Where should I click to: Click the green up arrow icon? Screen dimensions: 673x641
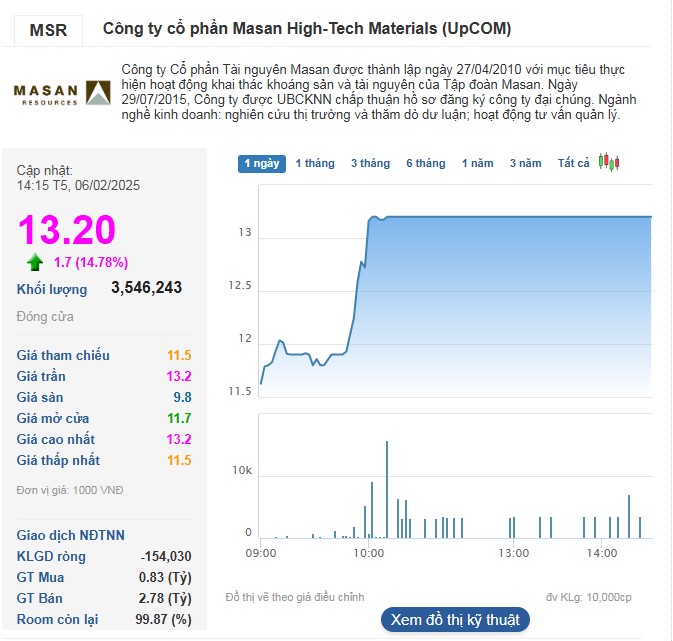36,263
